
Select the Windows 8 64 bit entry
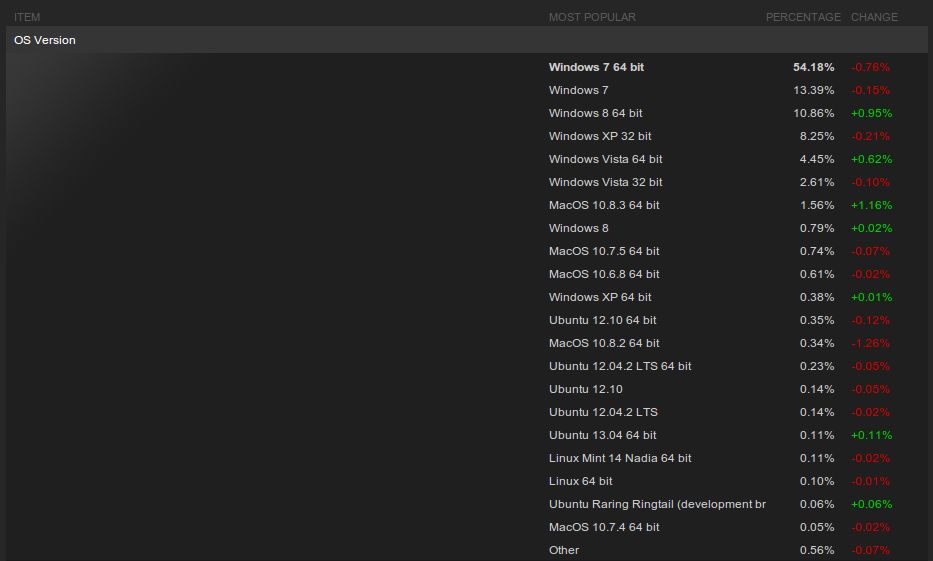pyautogui.click(x=596, y=113)
